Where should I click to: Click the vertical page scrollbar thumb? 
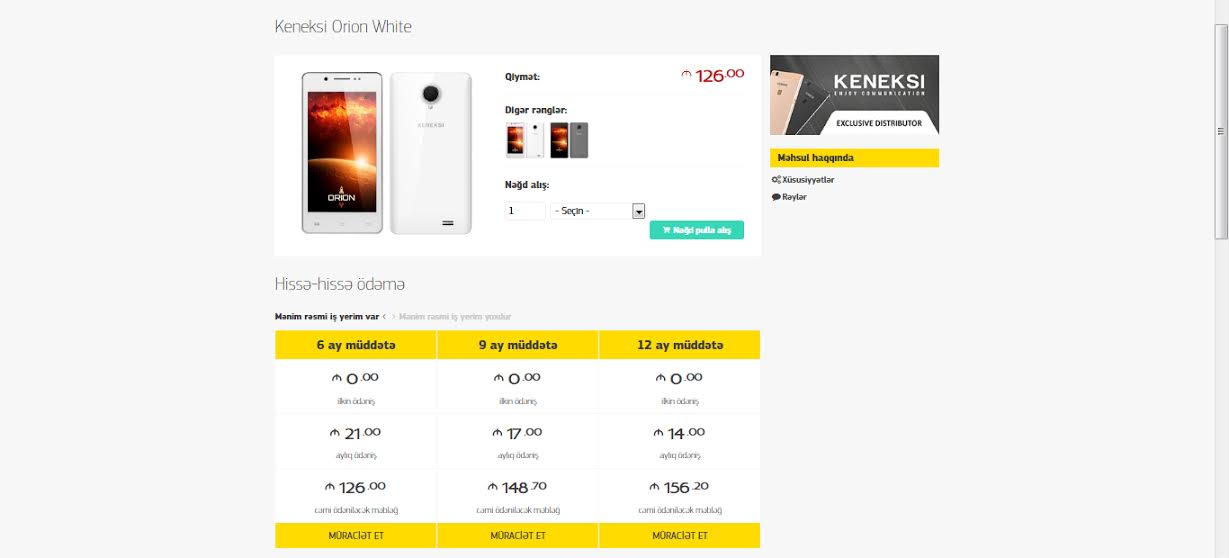coord(1221,130)
